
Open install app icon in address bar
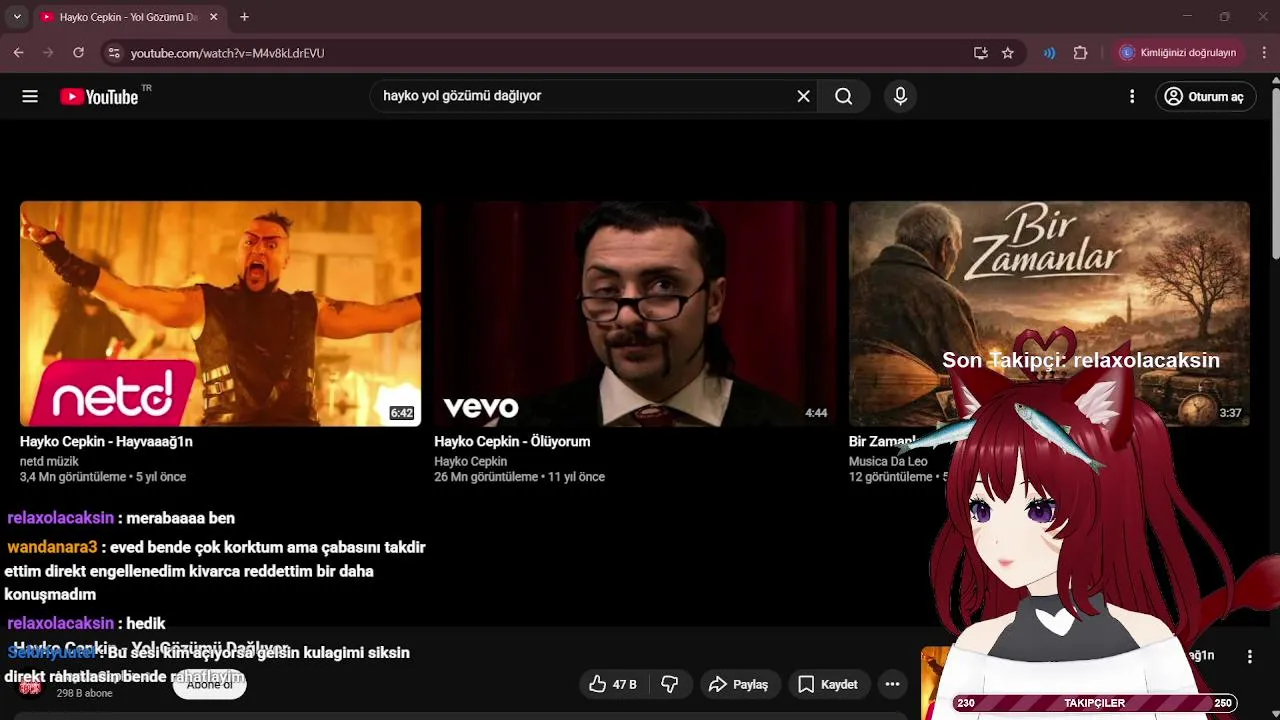[x=980, y=53]
